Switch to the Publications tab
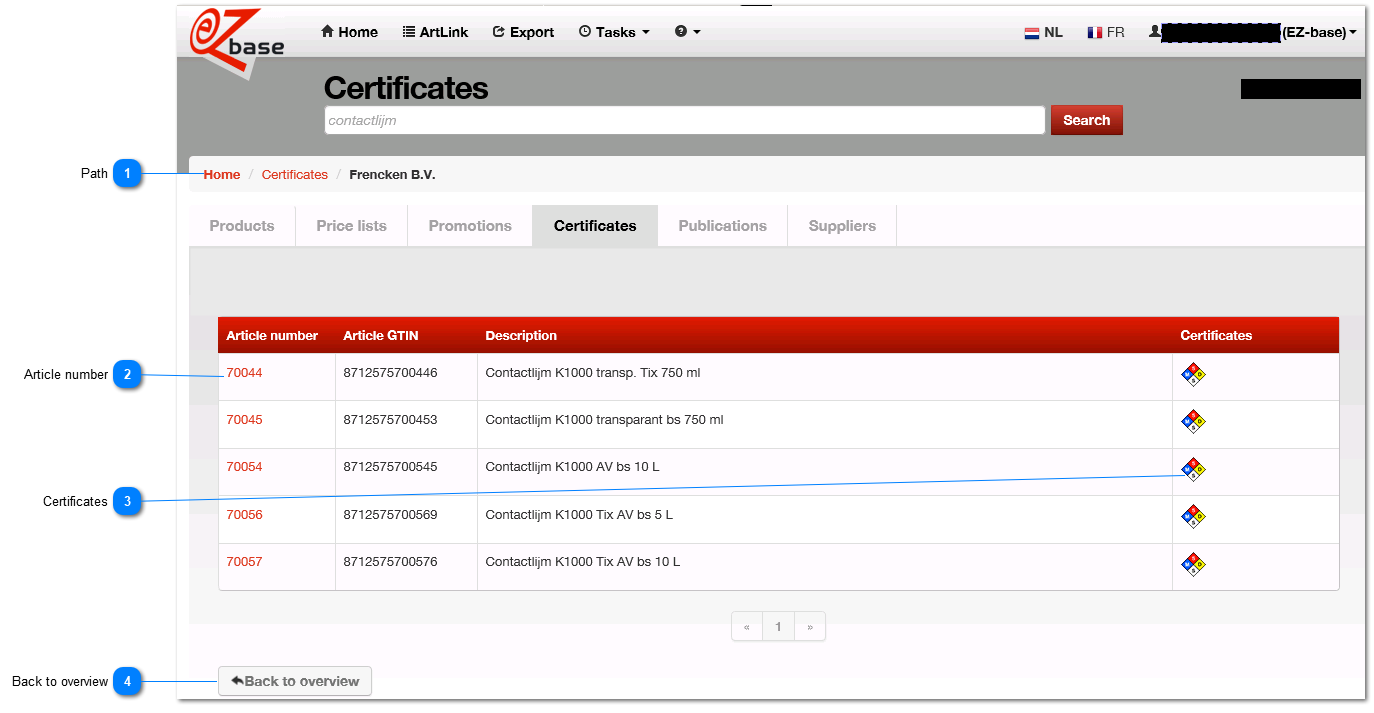This screenshot has width=1374, height=713. coord(723,226)
